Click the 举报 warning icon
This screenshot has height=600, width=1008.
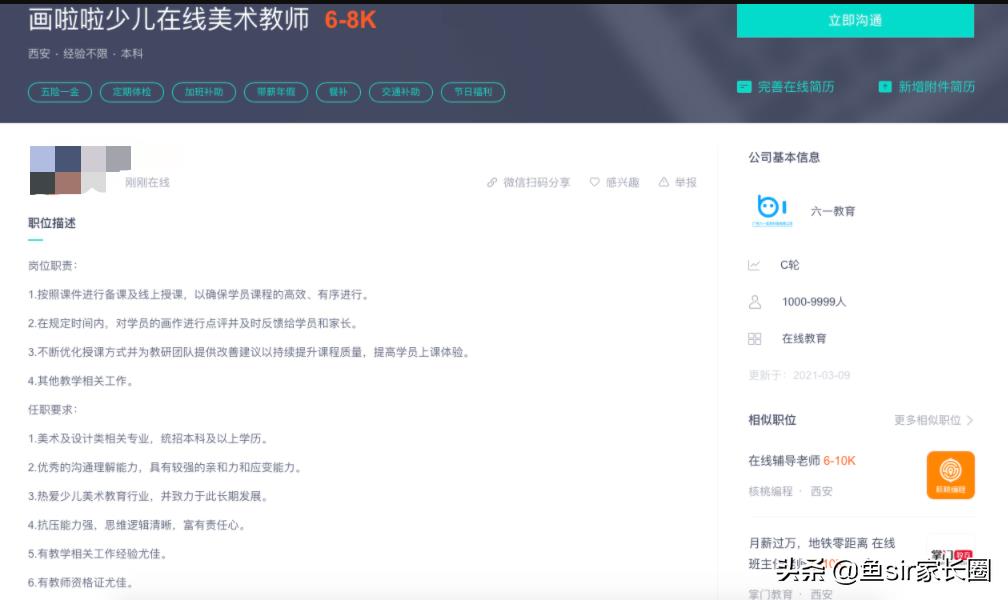point(663,183)
